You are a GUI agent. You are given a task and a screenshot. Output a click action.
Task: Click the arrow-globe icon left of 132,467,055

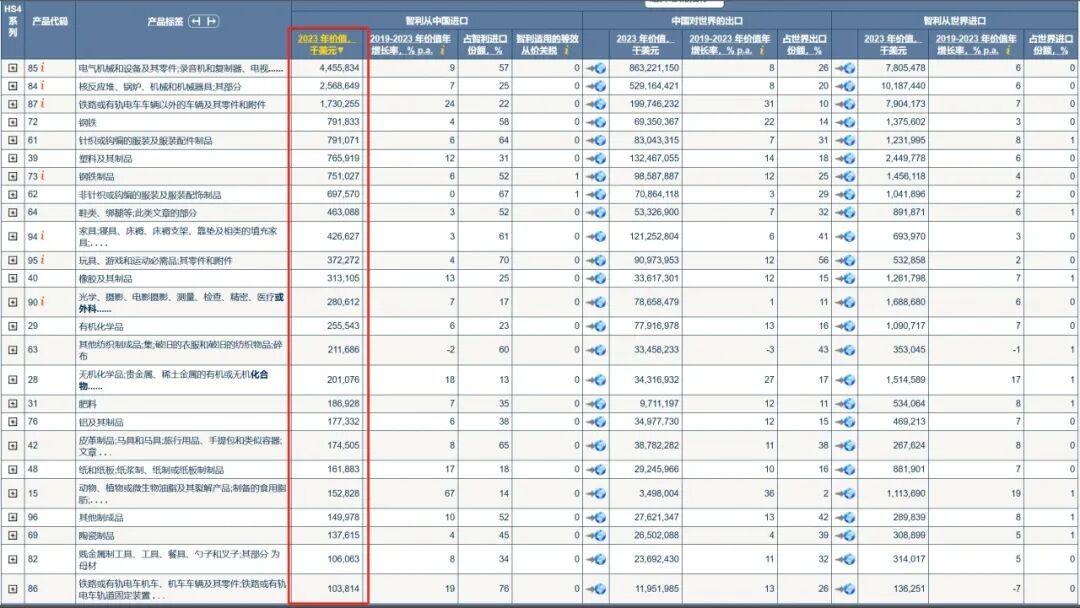[596, 158]
